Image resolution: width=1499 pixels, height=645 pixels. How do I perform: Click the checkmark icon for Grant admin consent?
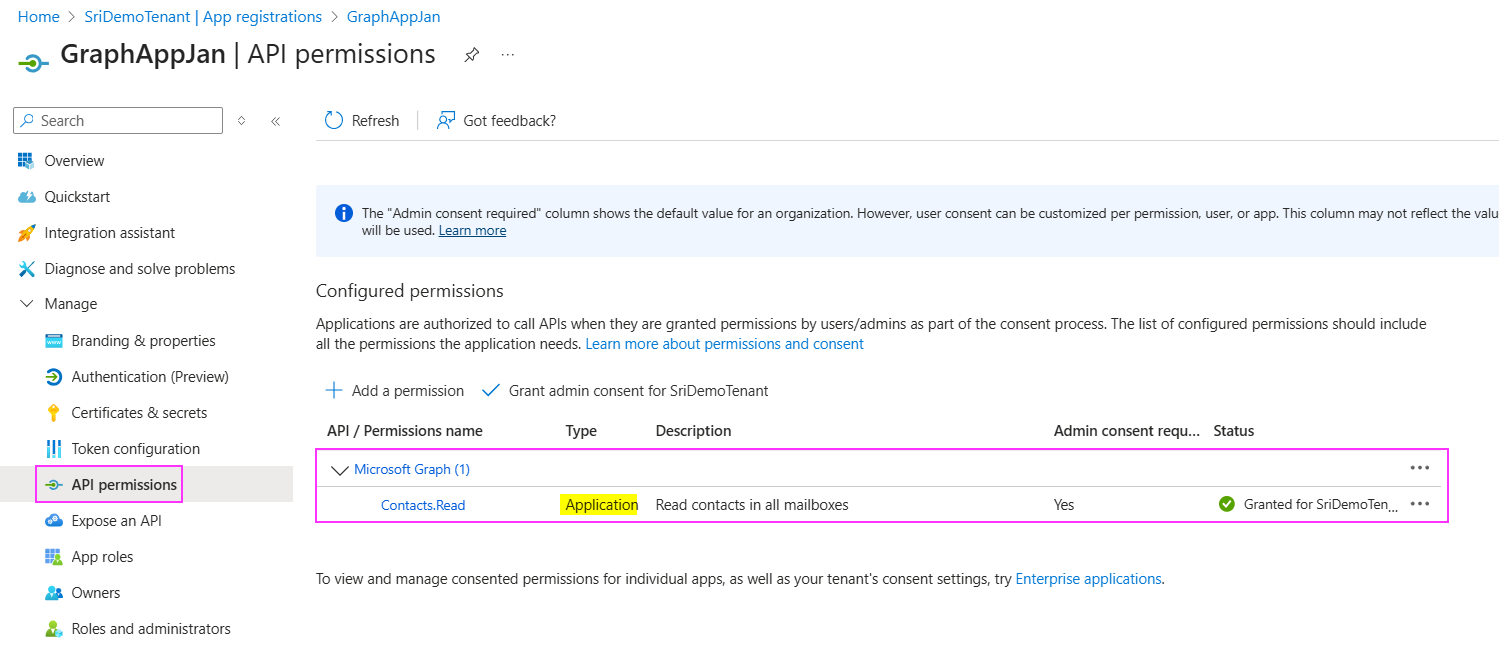pos(490,390)
